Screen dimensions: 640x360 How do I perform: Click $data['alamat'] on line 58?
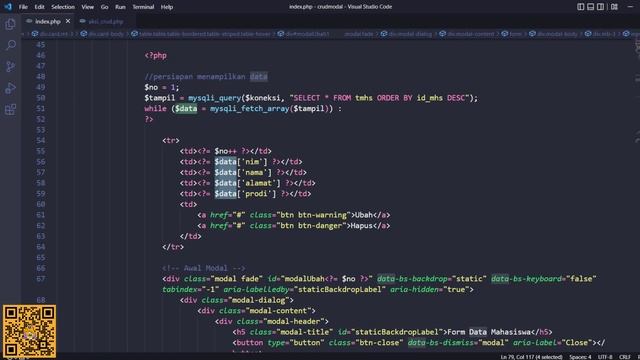click(x=247, y=183)
